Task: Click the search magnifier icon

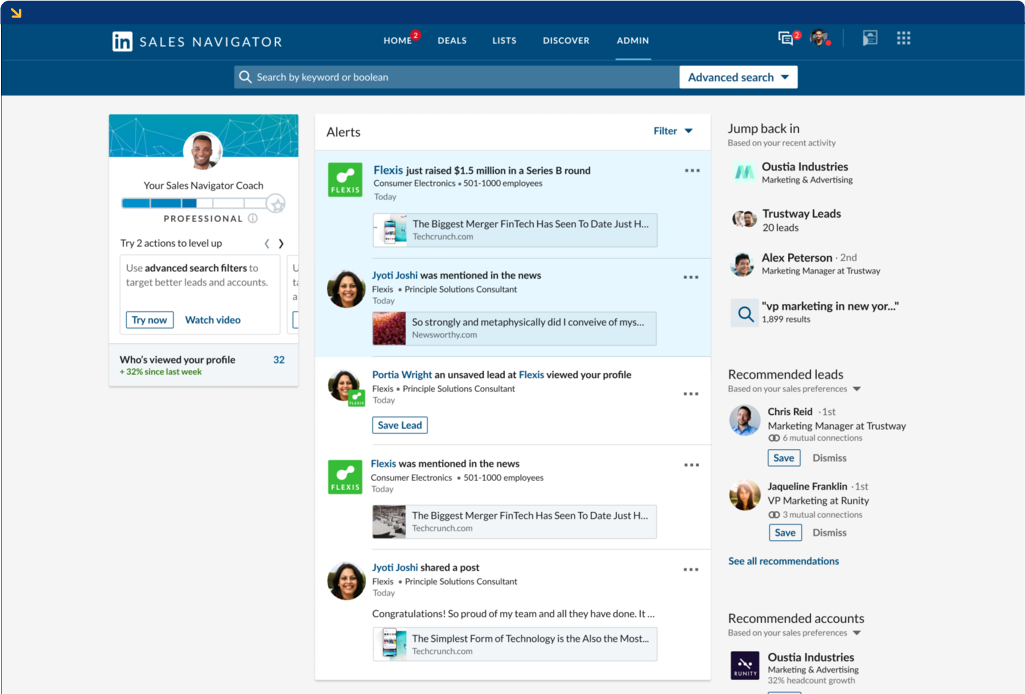Action: tap(245, 76)
